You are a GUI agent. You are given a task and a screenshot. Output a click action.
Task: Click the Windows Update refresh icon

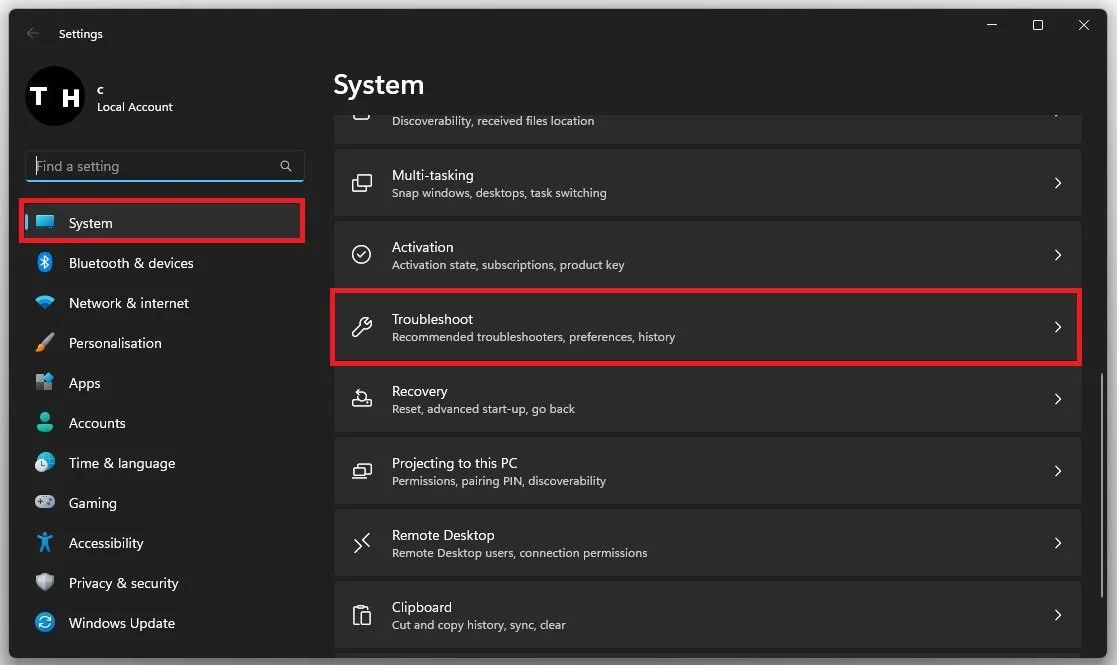click(45, 622)
